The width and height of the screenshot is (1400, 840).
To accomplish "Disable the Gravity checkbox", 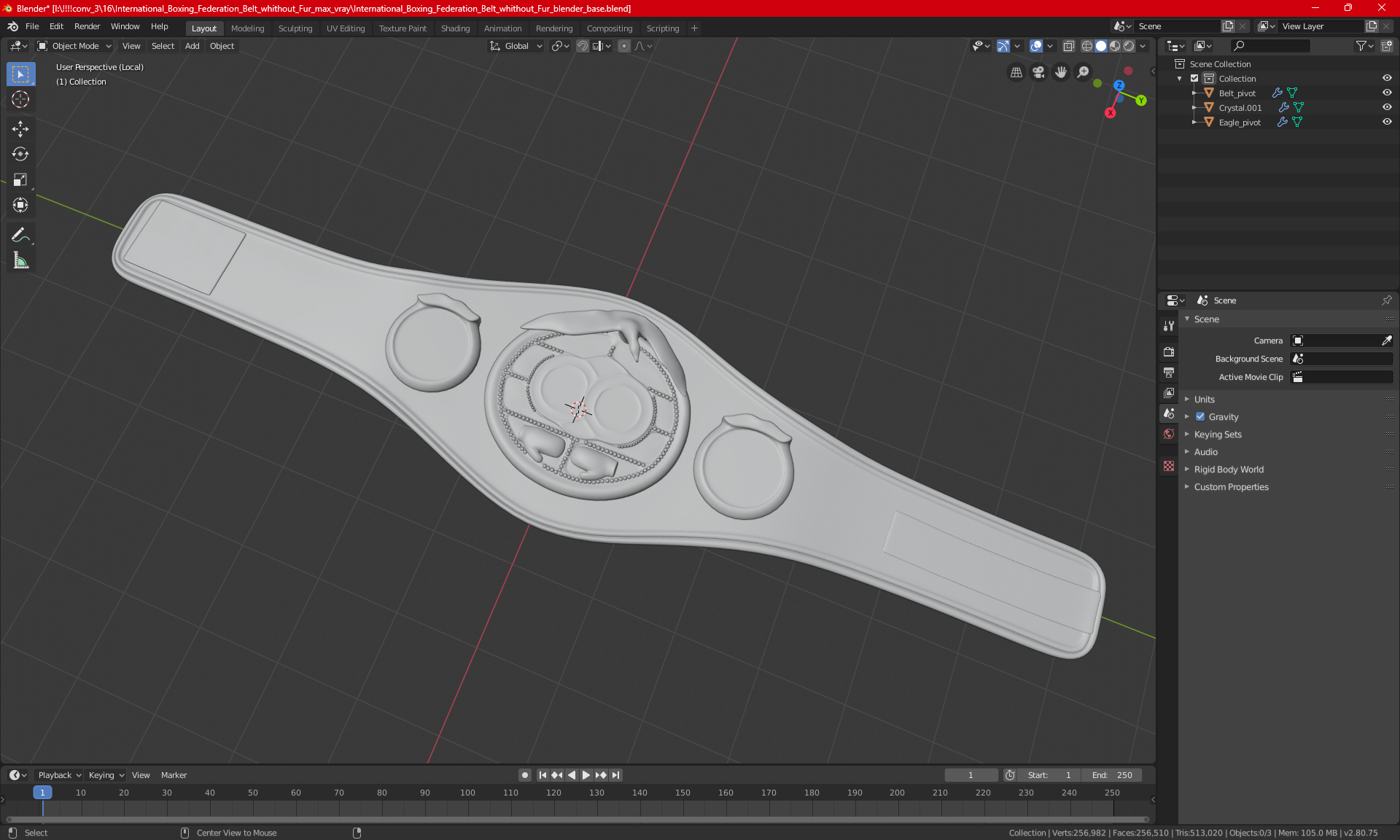I will click(1200, 417).
